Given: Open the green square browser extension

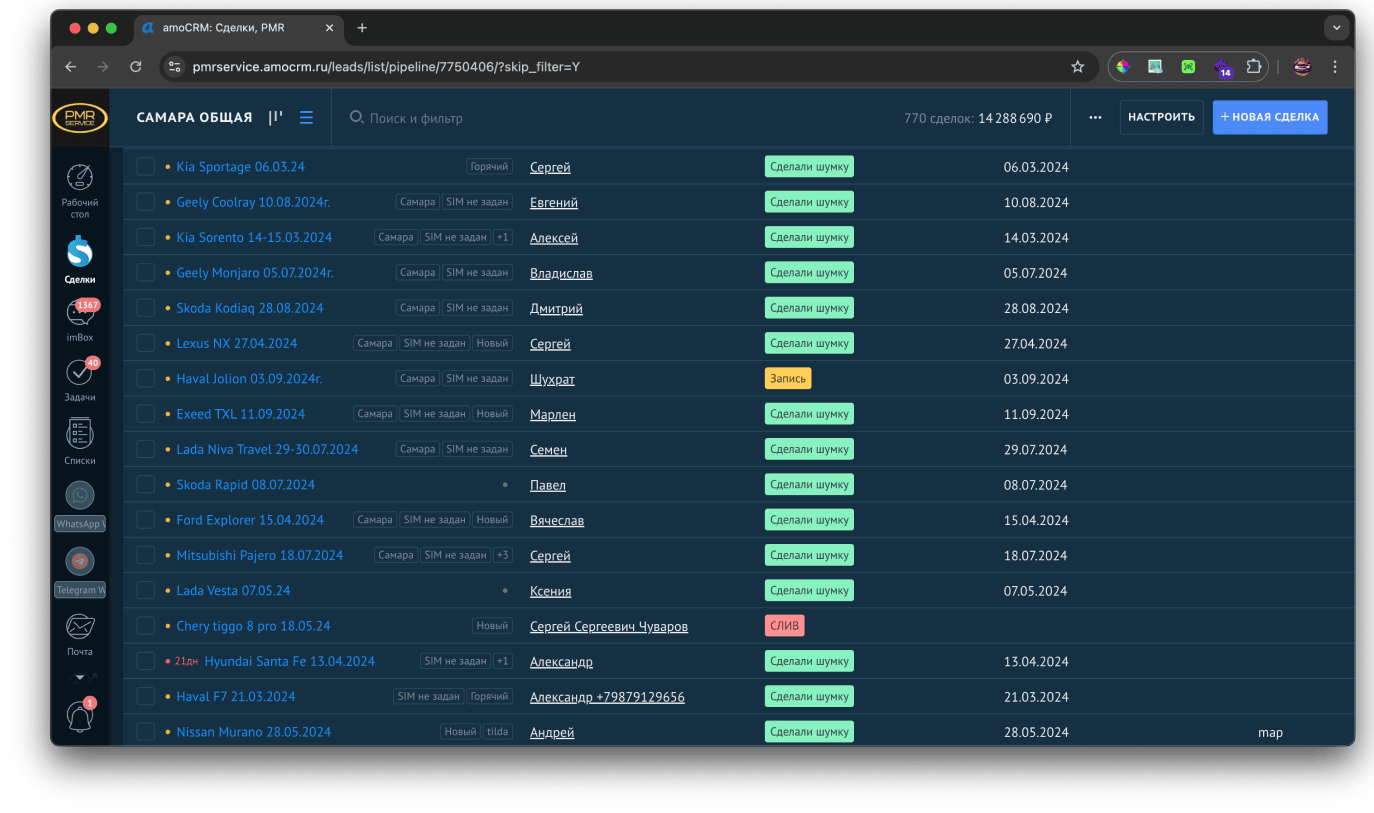Looking at the screenshot, I should point(1188,67).
